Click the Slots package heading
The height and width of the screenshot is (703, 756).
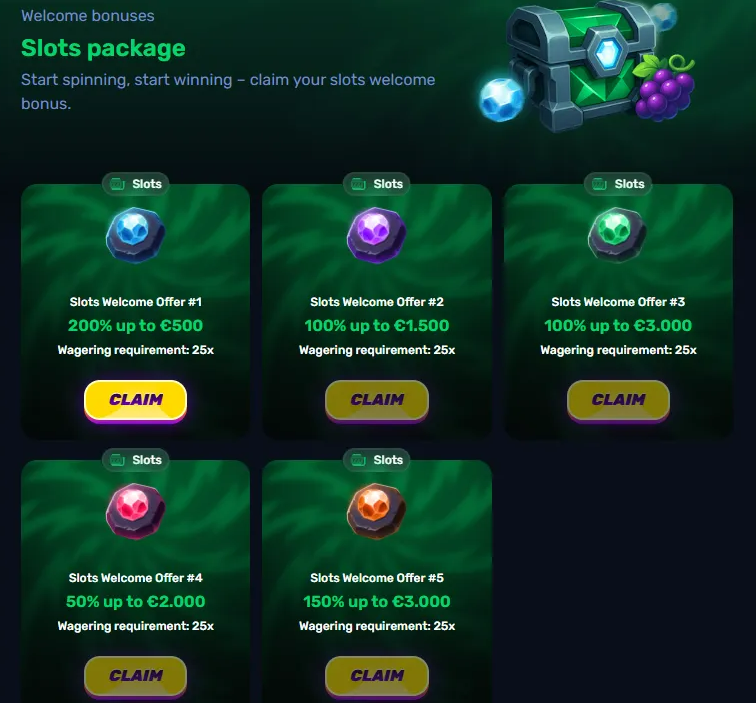point(103,48)
